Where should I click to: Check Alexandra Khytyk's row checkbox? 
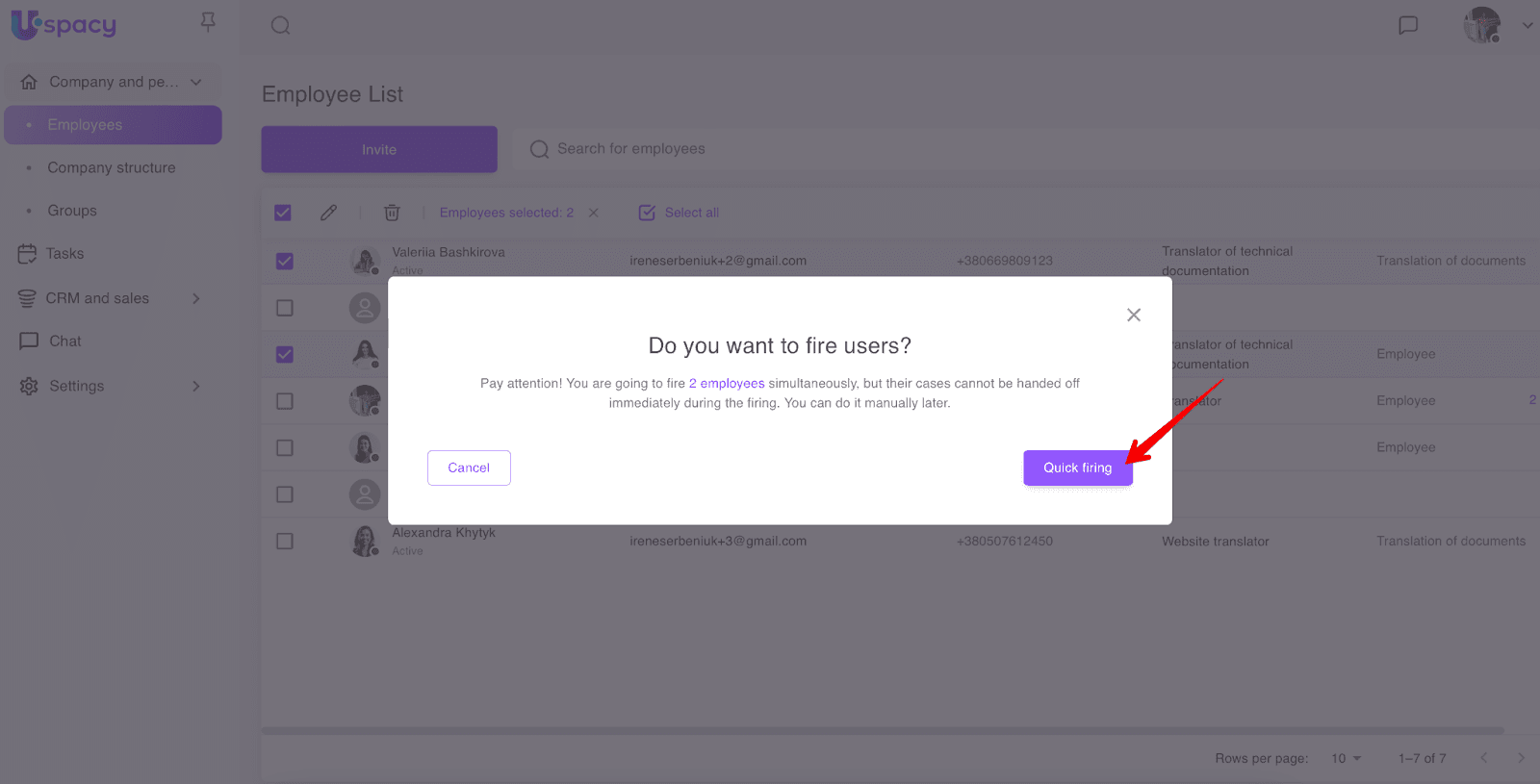tap(285, 542)
